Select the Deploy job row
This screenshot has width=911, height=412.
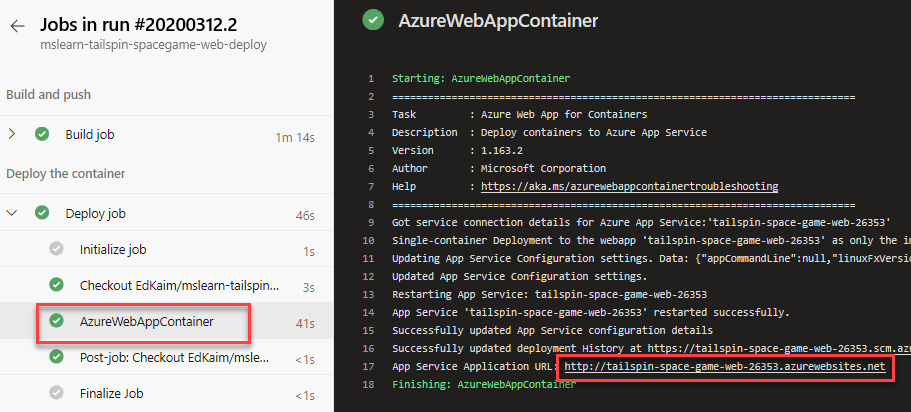(x=167, y=213)
